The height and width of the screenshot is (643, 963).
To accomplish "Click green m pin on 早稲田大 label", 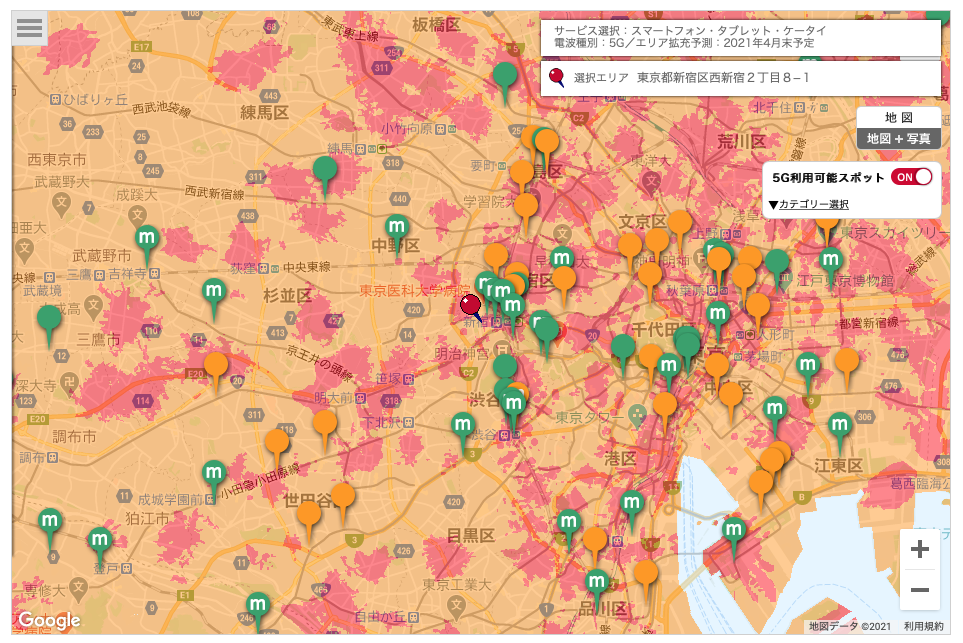I will pos(561,258).
